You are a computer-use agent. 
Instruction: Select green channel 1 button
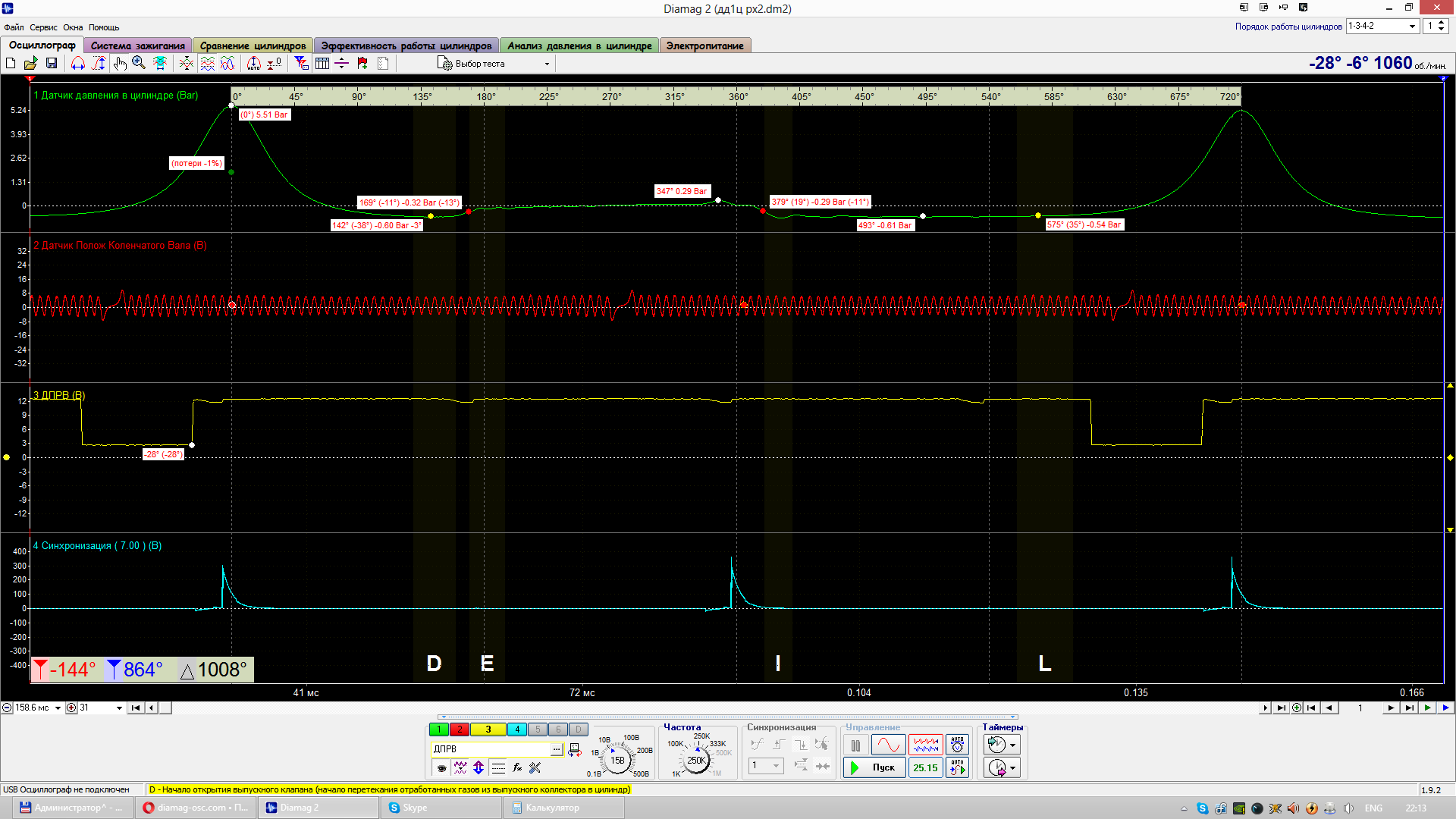(438, 730)
